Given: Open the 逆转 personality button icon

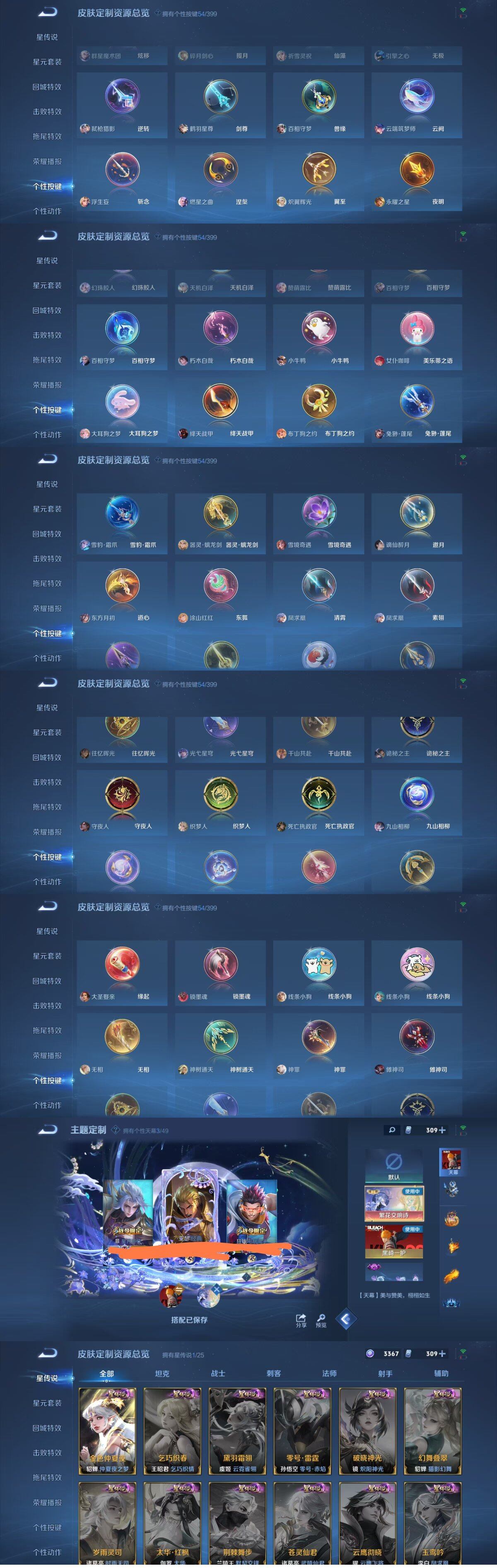Looking at the screenshot, I should click(122, 96).
